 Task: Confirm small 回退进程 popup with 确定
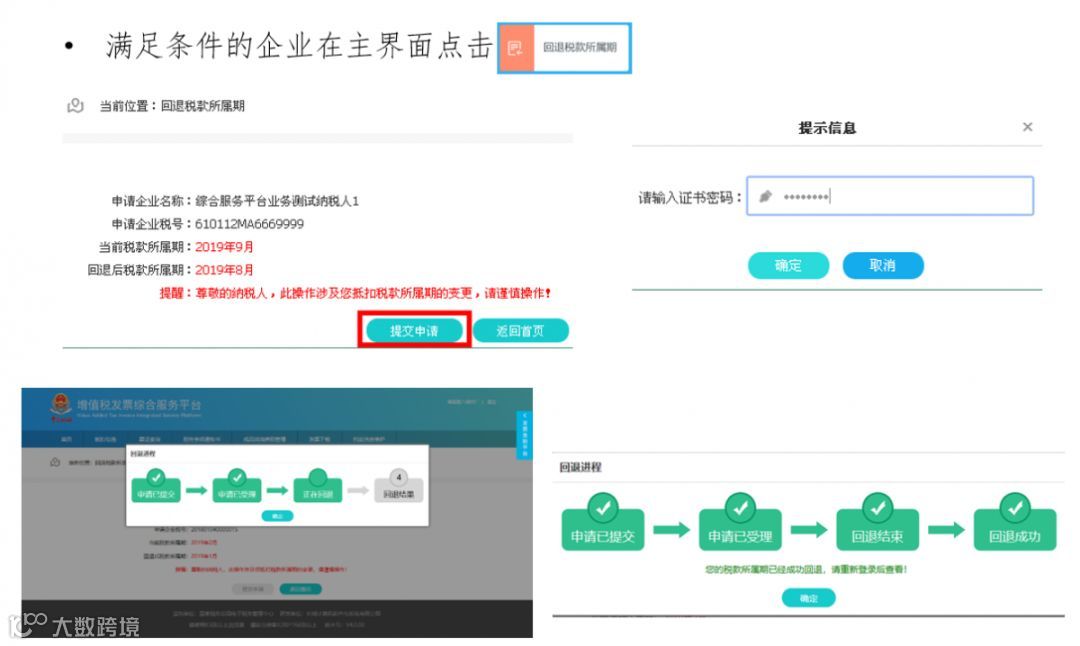click(x=277, y=516)
